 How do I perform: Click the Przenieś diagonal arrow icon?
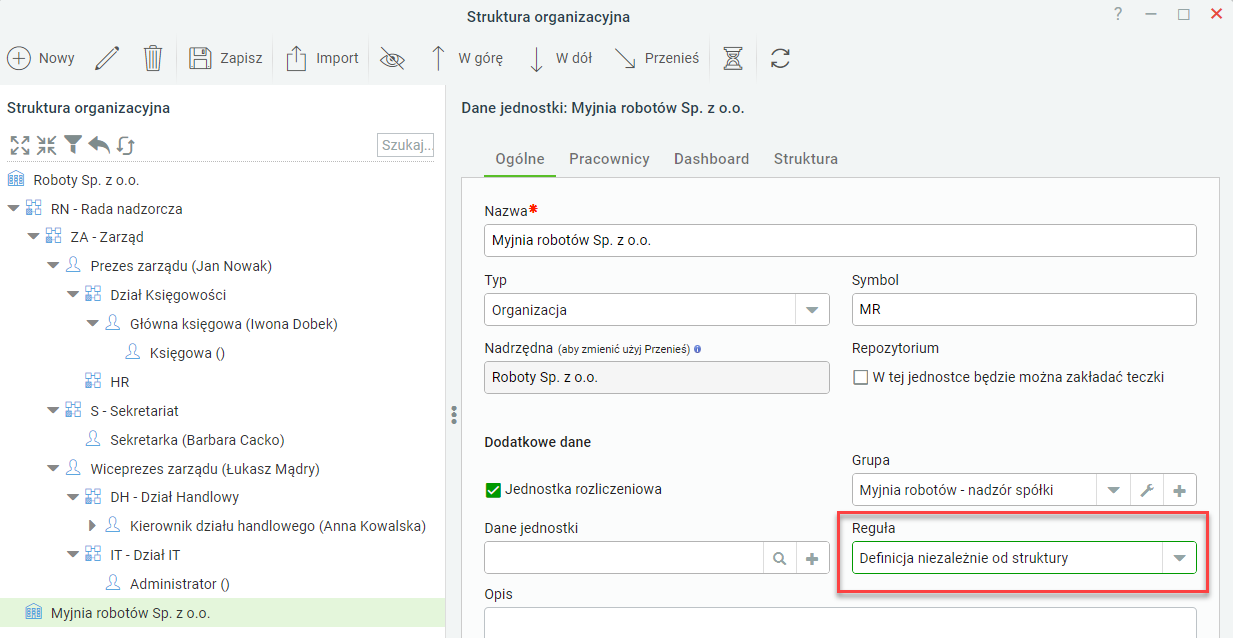[x=625, y=58]
